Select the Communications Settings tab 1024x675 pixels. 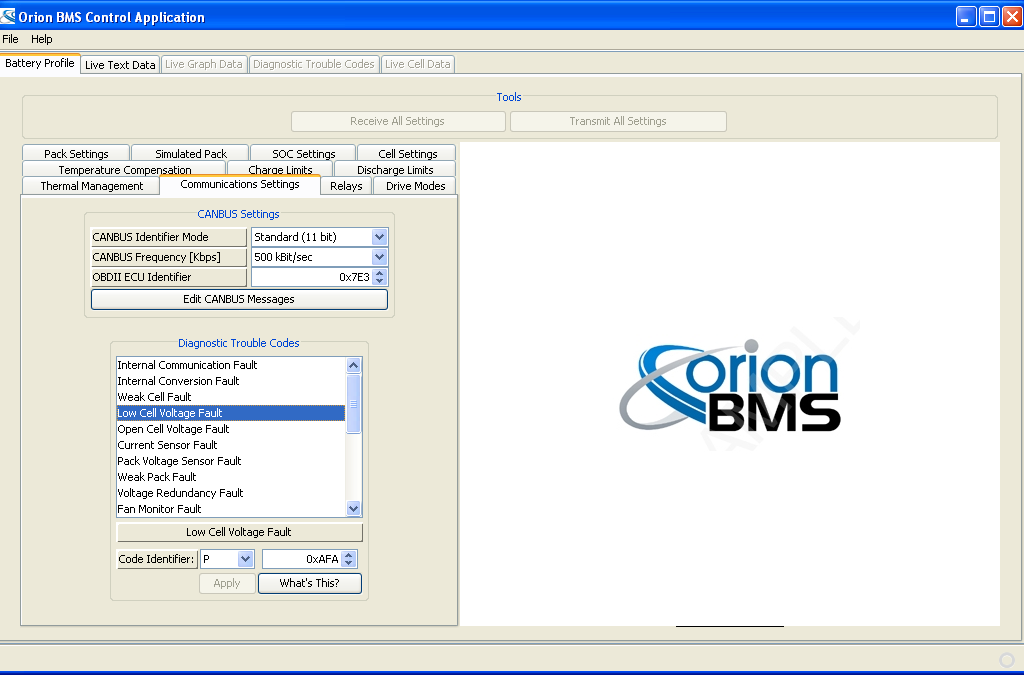click(240, 185)
